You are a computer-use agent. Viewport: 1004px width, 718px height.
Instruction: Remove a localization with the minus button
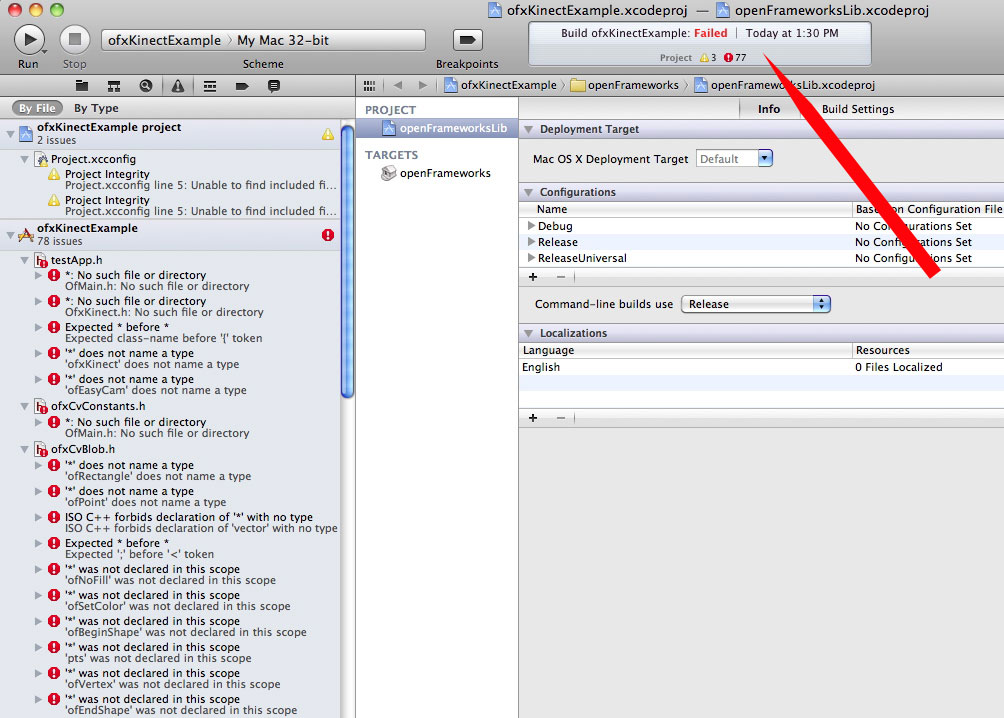pyautogui.click(x=561, y=418)
